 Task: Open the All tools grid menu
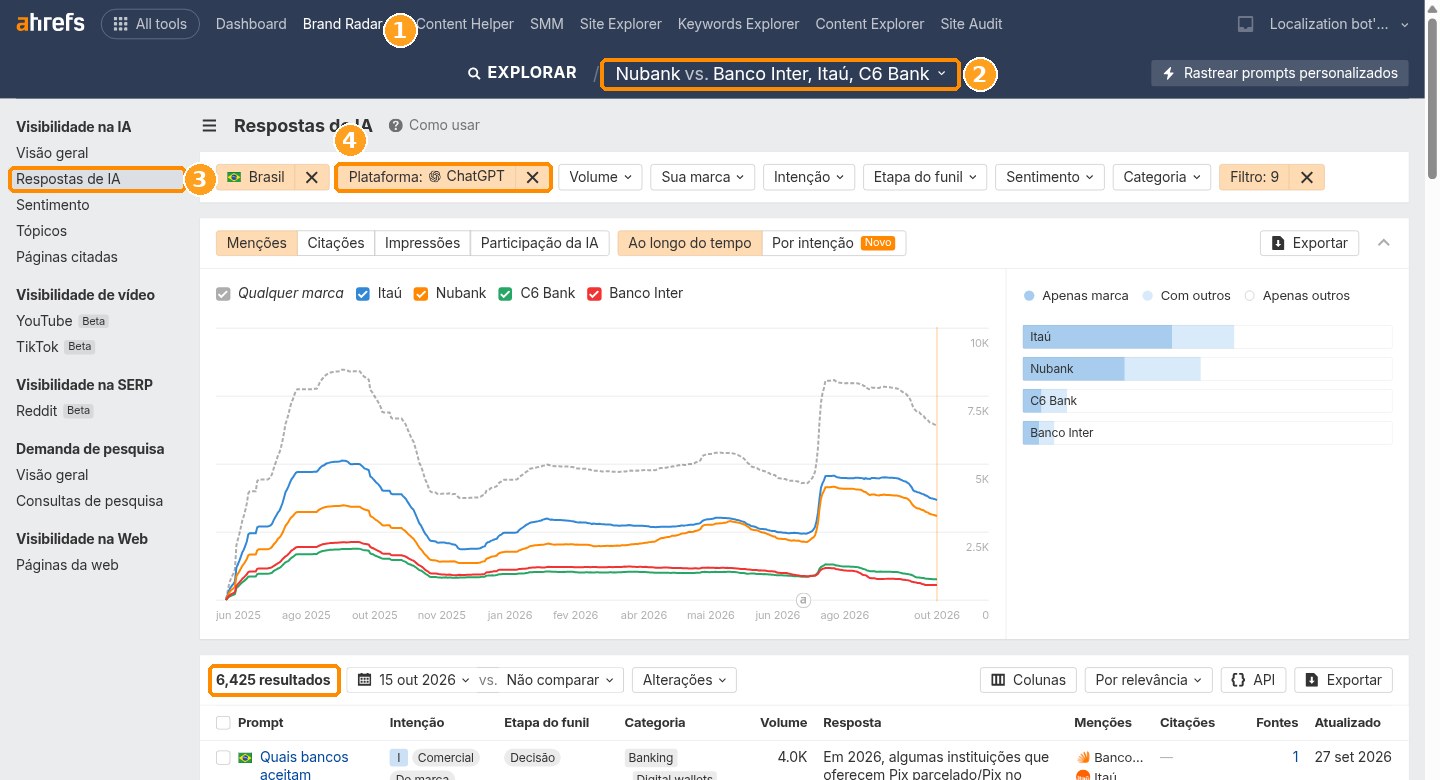(x=150, y=24)
